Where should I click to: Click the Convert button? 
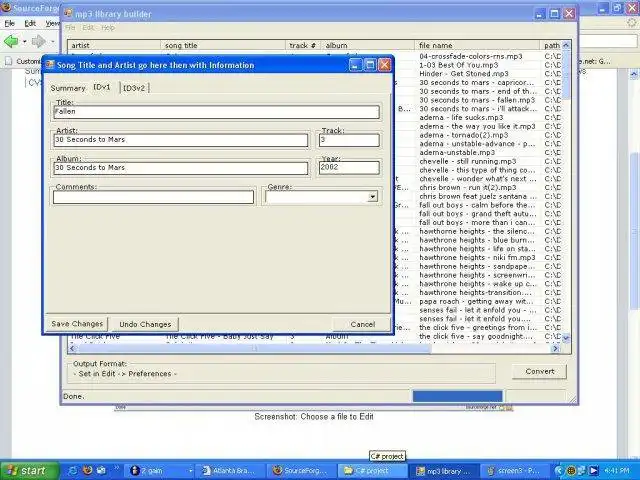click(540, 371)
